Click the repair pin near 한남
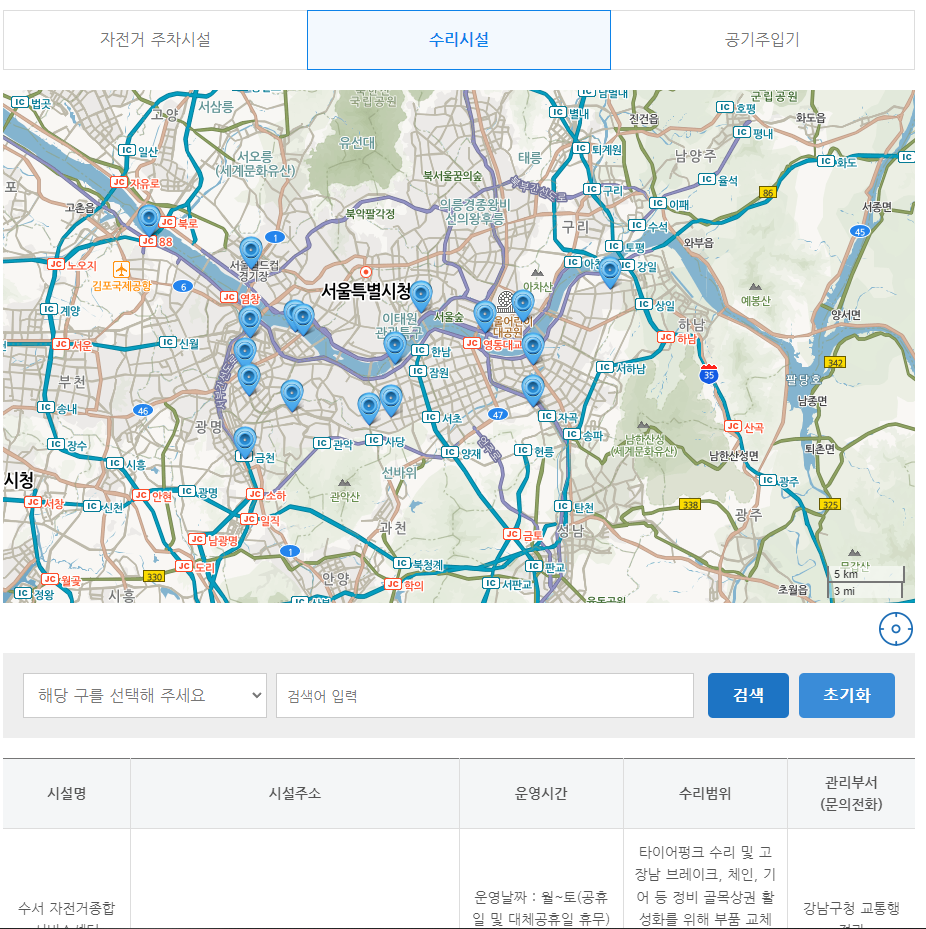 point(394,343)
